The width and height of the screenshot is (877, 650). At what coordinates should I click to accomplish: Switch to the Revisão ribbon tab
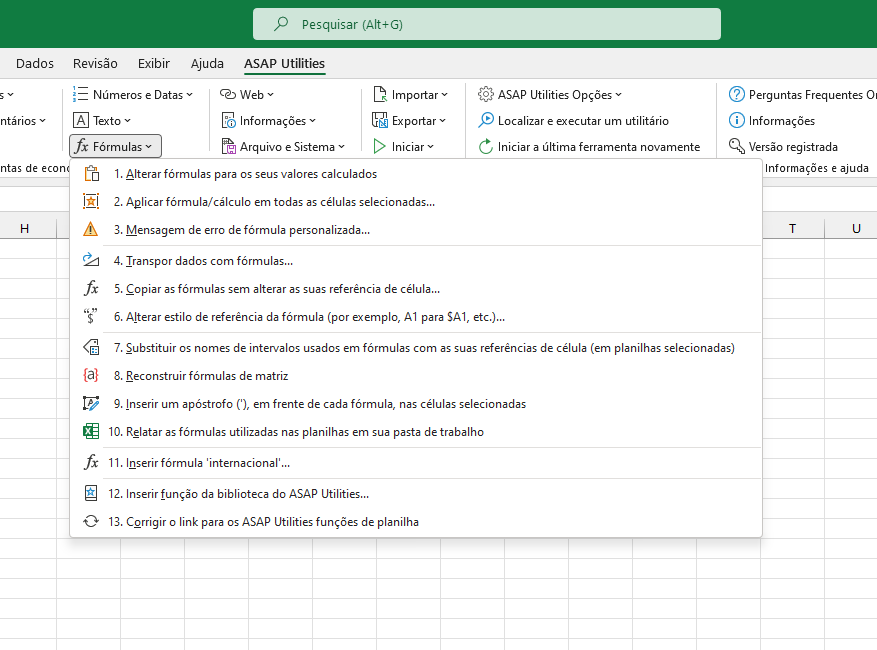coord(94,63)
